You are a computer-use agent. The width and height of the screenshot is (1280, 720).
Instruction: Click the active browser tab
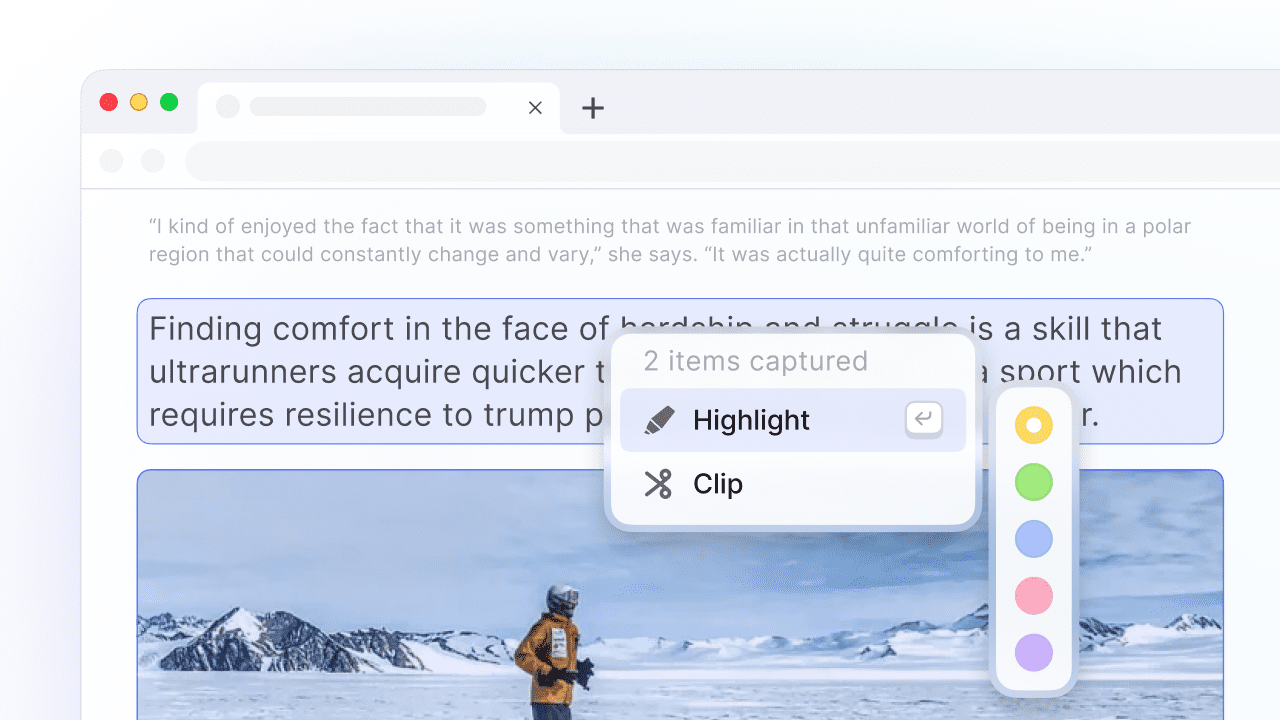(x=379, y=108)
